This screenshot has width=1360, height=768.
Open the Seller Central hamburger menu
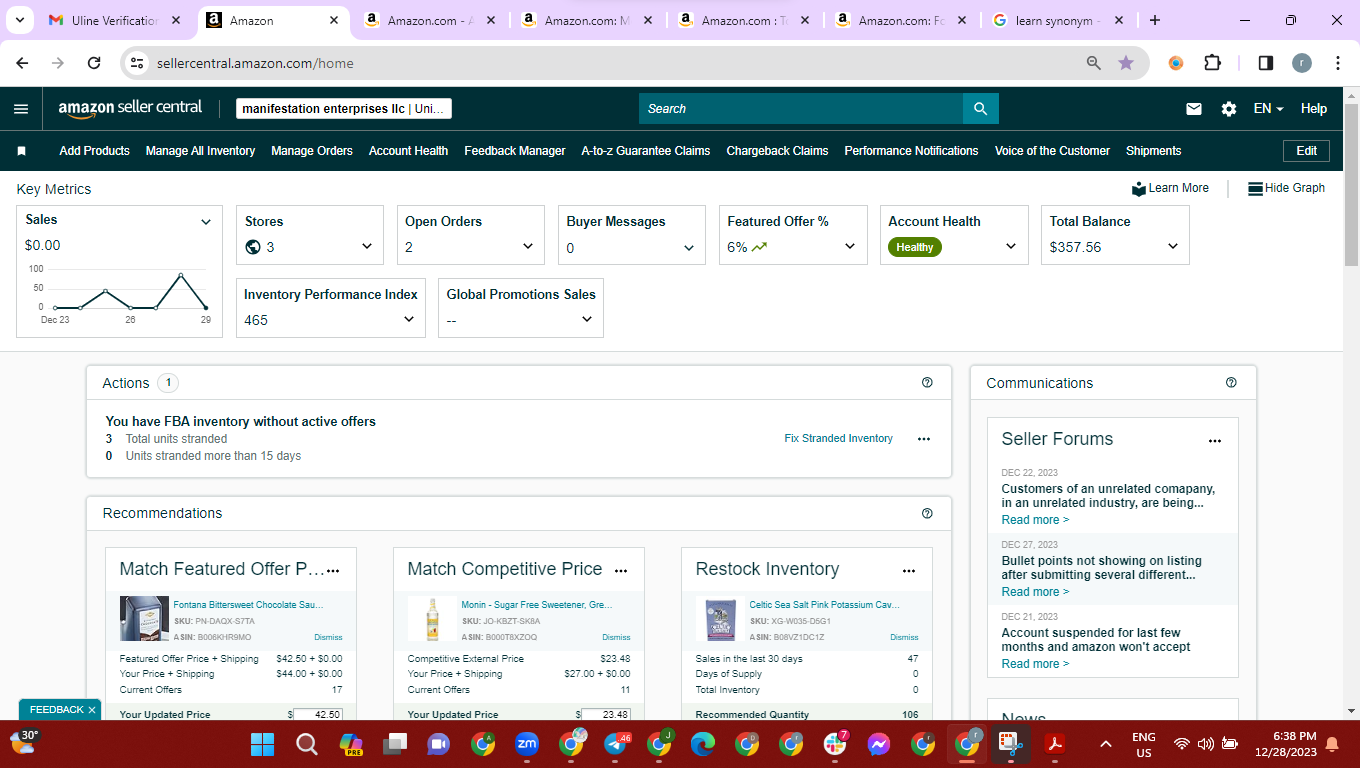21,109
